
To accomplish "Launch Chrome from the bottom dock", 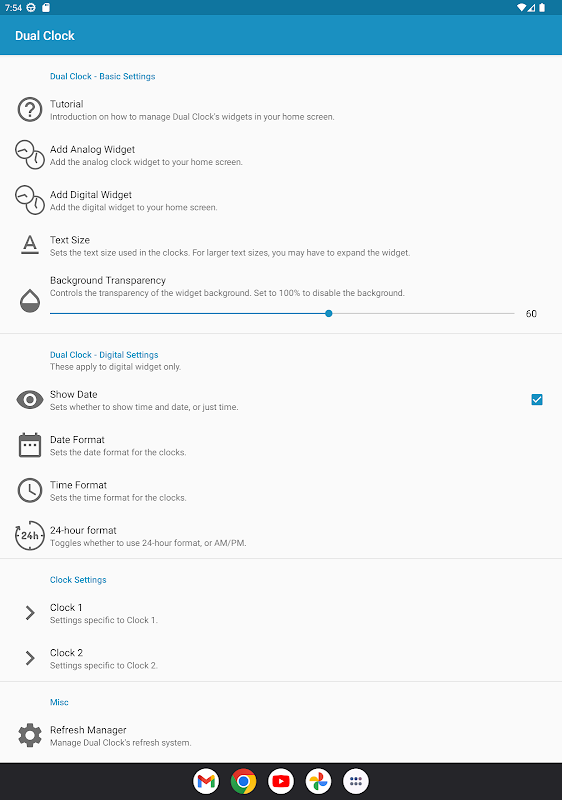I will 243,781.
